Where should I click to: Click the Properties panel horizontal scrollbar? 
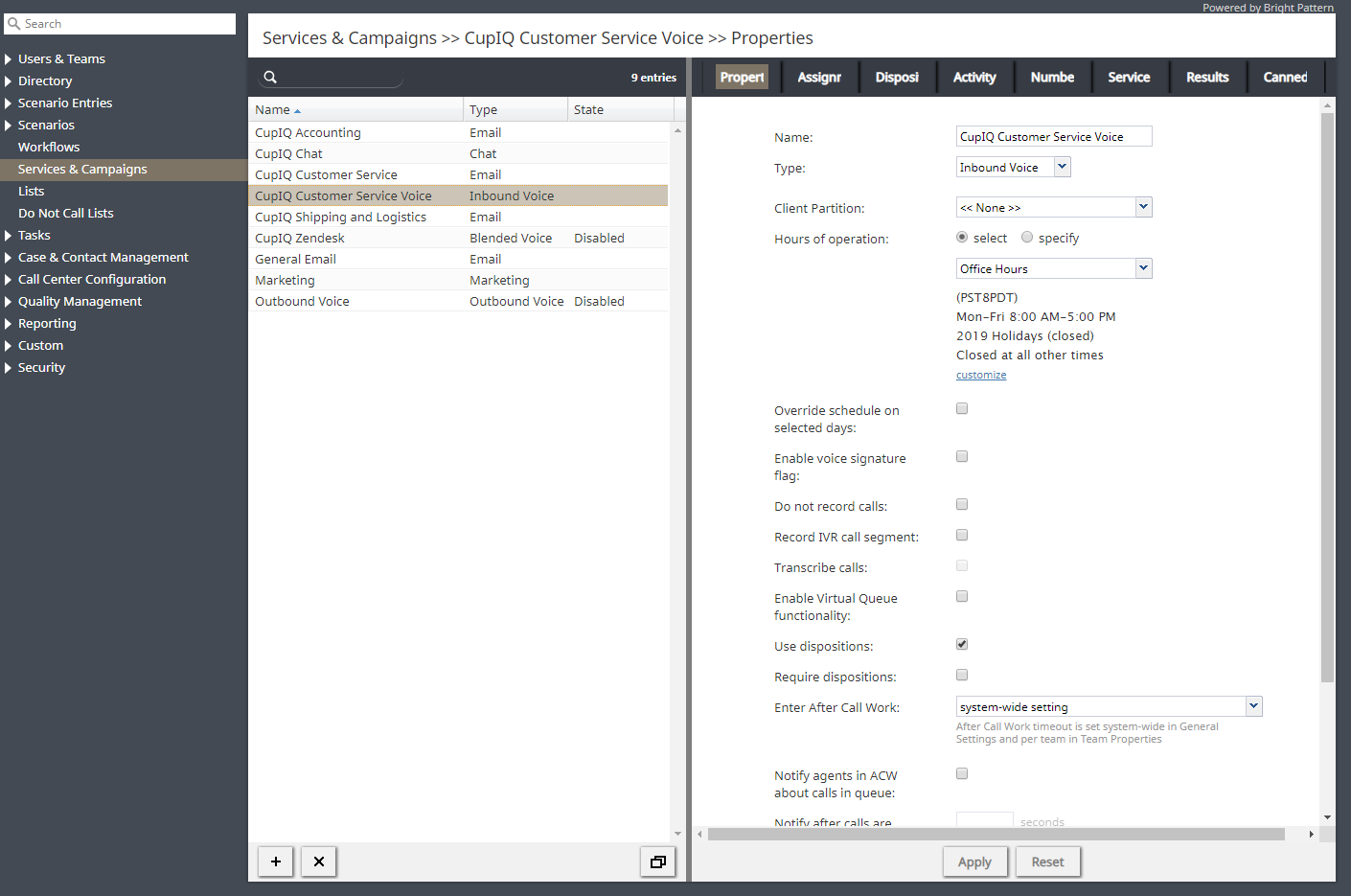point(996,834)
